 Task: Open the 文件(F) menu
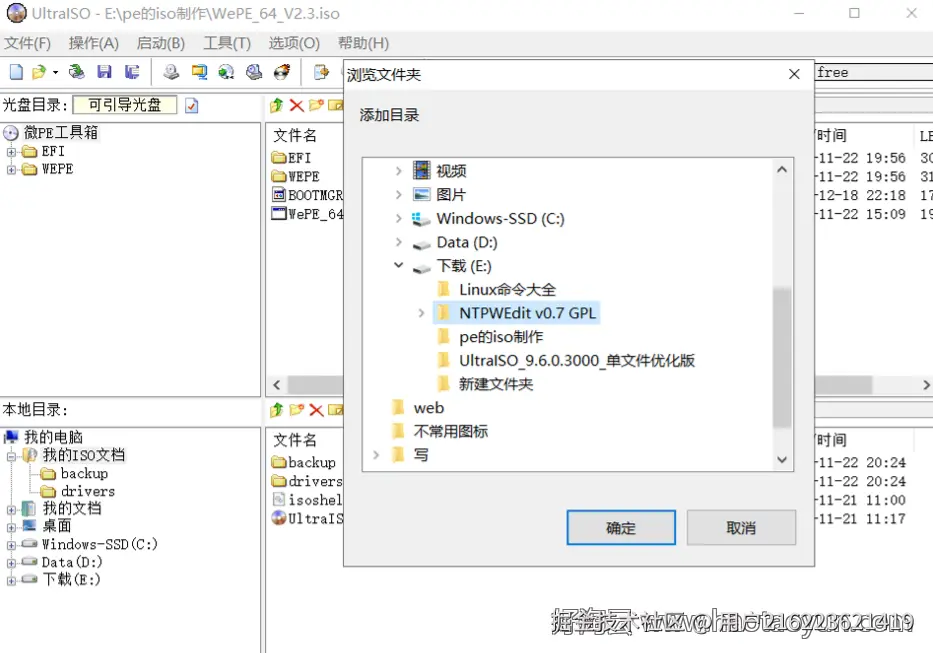pos(27,43)
